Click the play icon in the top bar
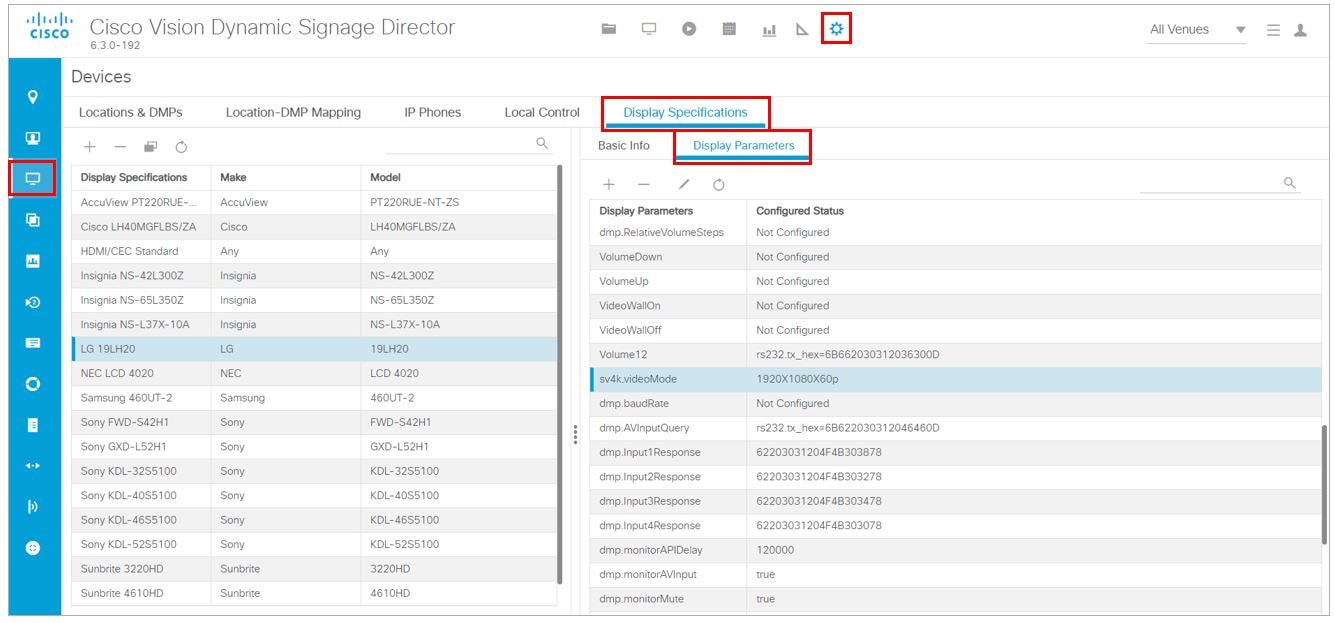The width and height of the screenshot is (1335, 623). click(689, 29)
